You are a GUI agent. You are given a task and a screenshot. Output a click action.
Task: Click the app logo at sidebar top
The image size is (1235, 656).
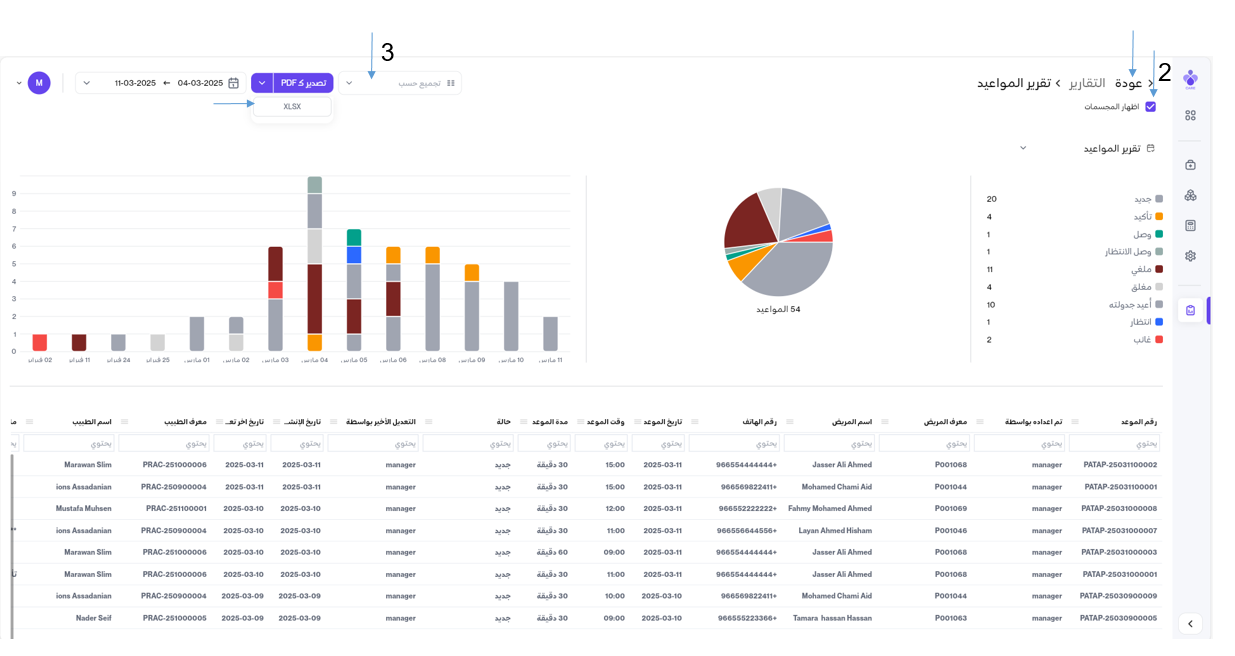[1190, 79]
